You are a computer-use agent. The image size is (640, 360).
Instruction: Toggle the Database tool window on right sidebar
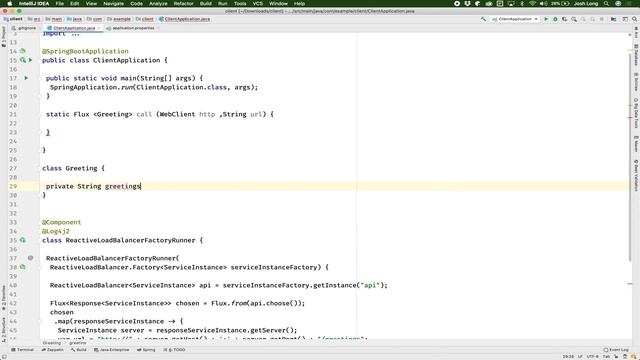[x=636, y=55]
